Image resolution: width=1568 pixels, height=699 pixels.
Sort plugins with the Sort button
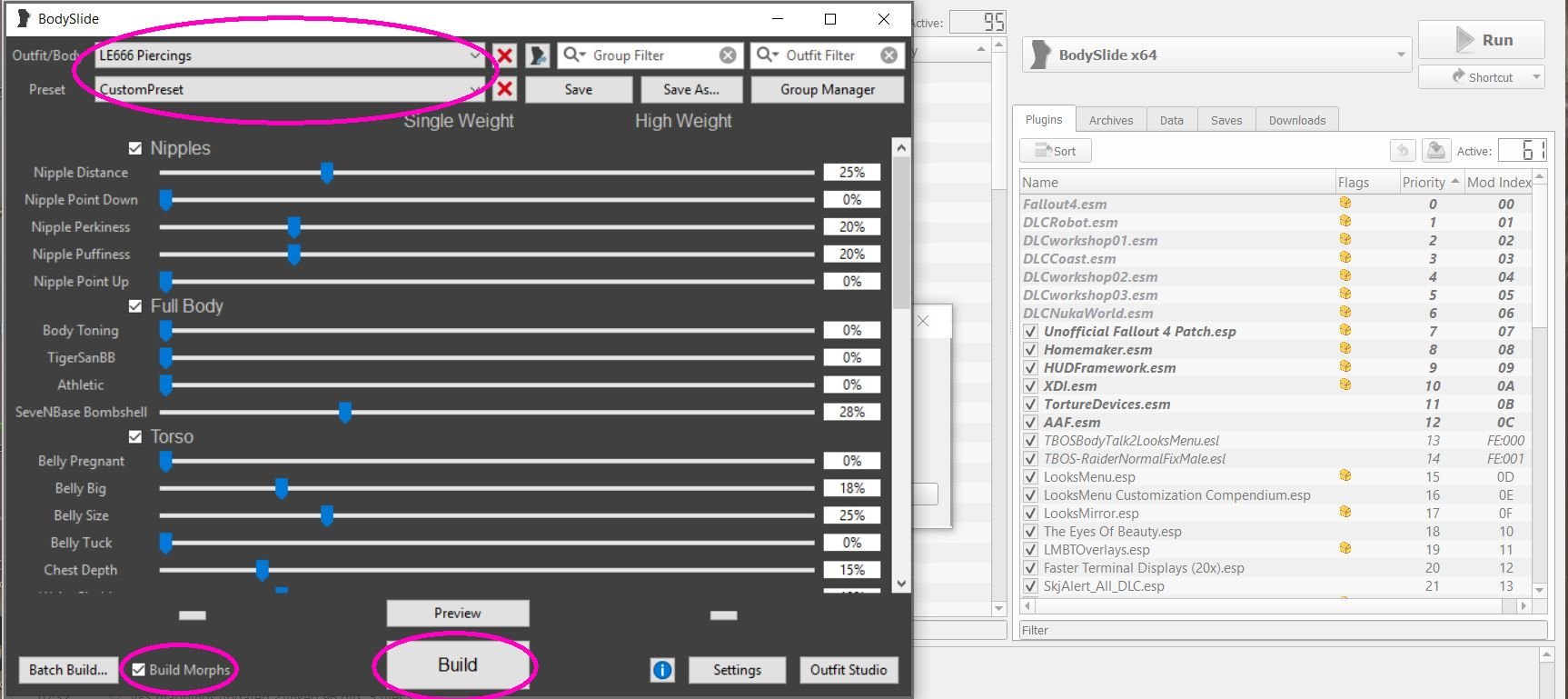[x=1056, y=151]
